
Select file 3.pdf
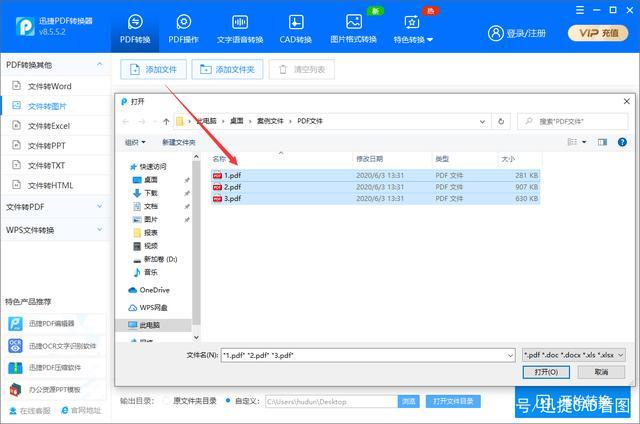coord(376,198)
